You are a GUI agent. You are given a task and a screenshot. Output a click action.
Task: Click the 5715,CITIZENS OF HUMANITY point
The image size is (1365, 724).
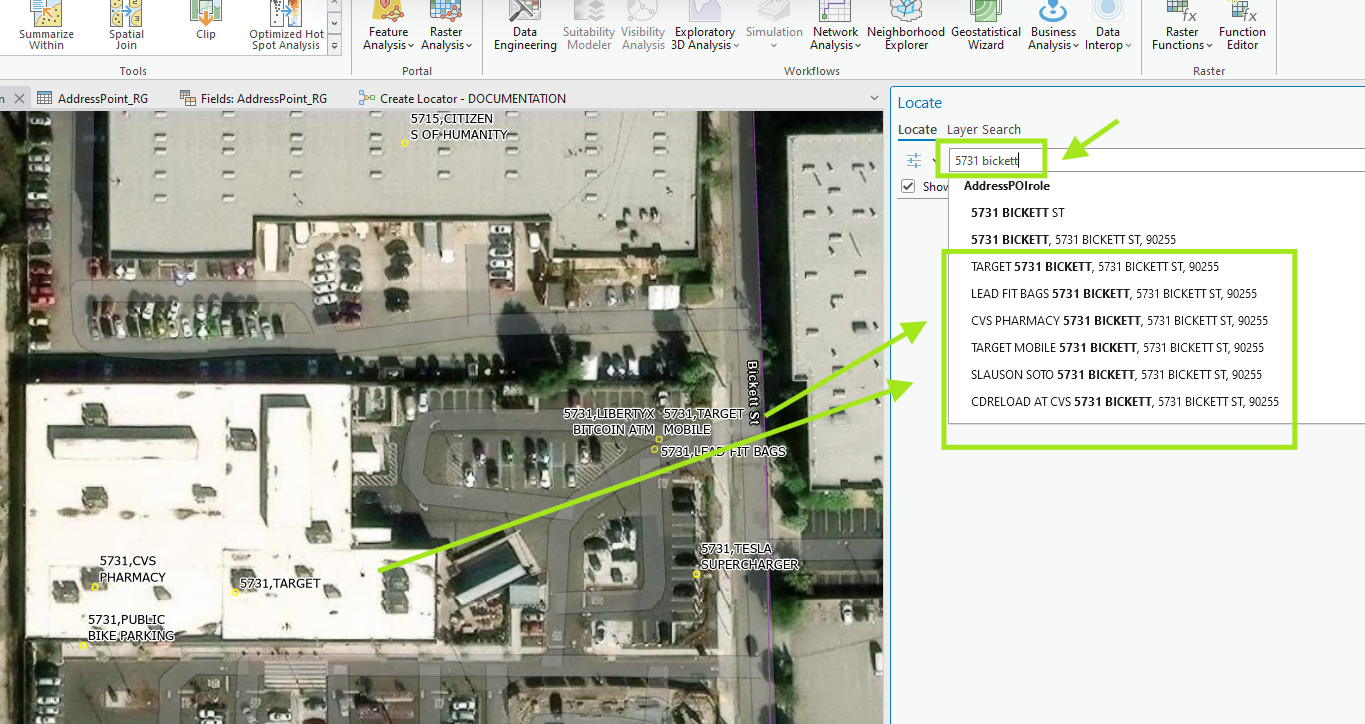coord(405,143)
